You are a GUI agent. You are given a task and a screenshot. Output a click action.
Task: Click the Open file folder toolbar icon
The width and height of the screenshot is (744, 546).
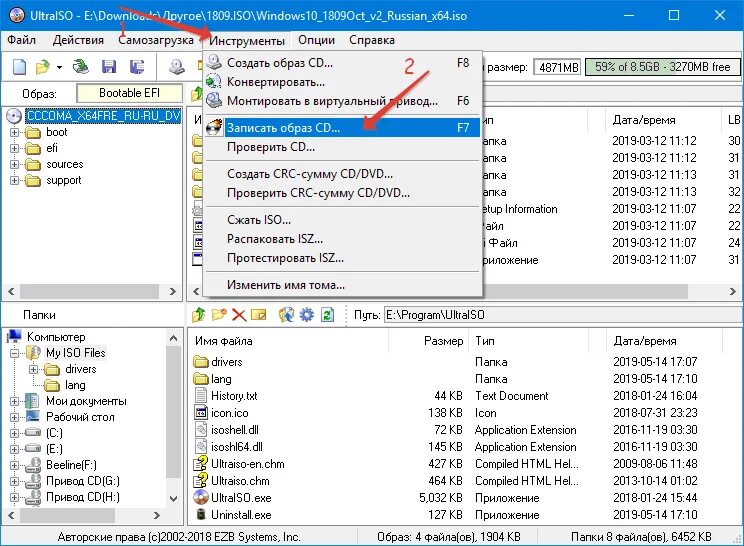(43, 67)
